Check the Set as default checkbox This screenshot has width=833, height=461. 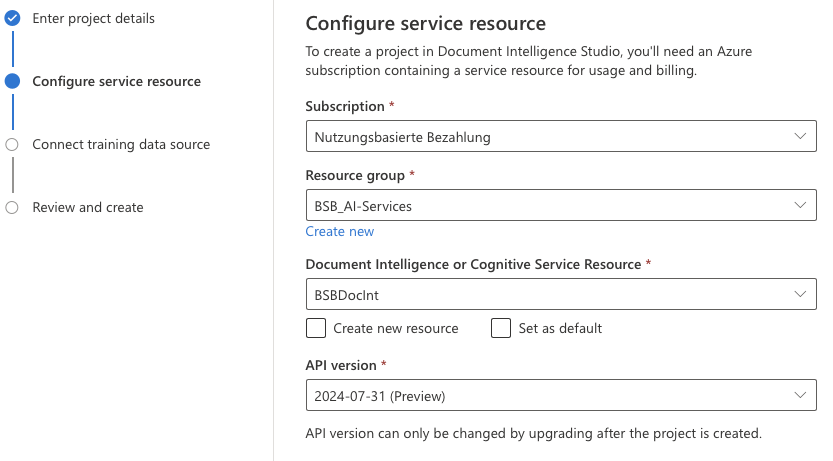tap(501, 328)
